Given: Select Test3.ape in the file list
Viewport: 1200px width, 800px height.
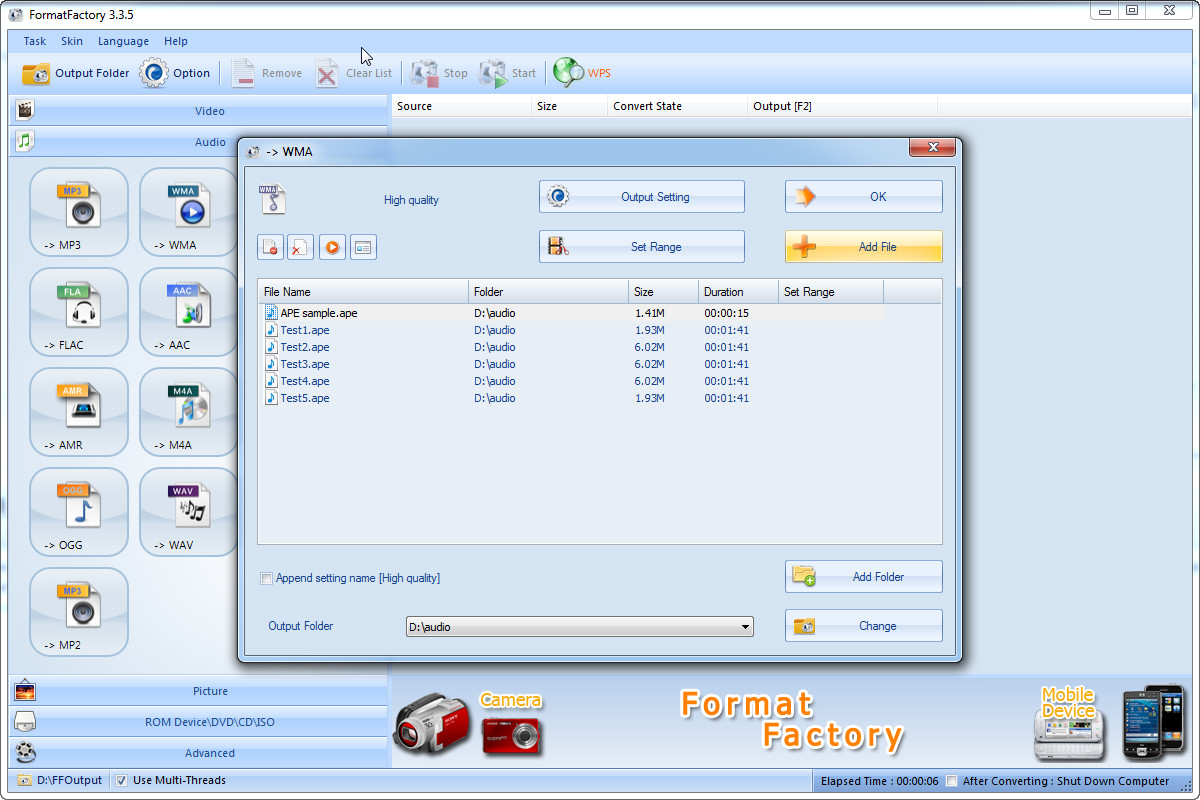Looking at the screenshot, I should click(x=571, y=364).
